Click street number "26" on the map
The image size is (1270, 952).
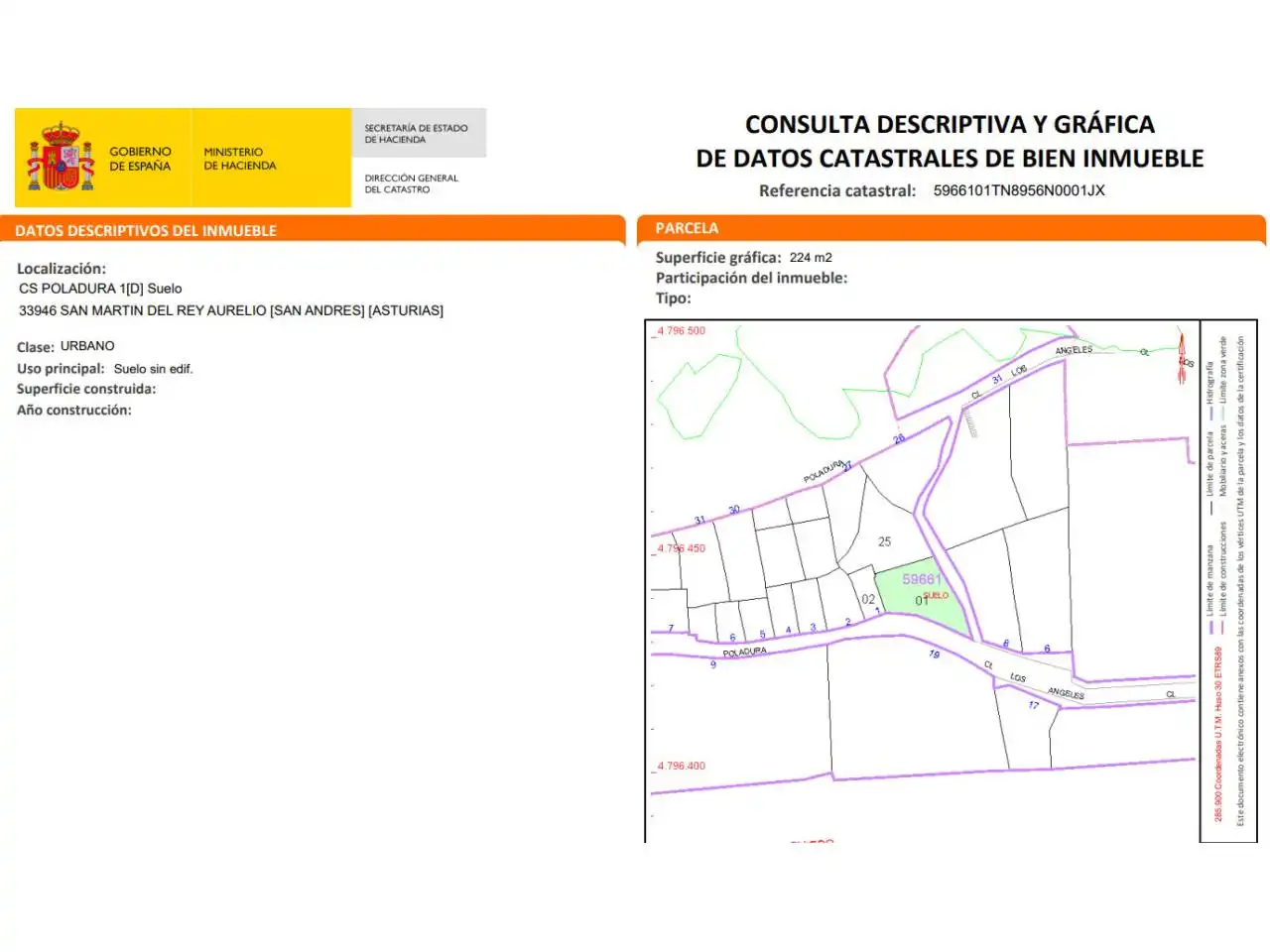tap(899, 438)
